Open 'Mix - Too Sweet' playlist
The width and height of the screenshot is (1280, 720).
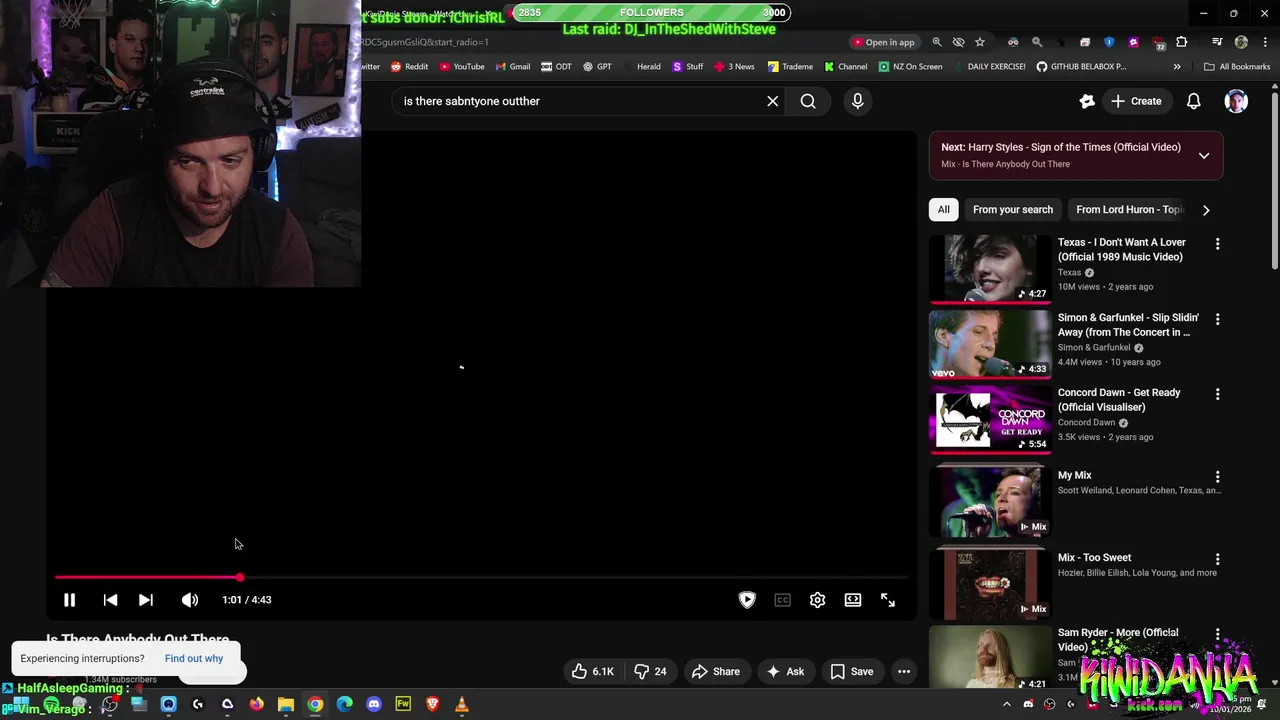click(990, 583)
